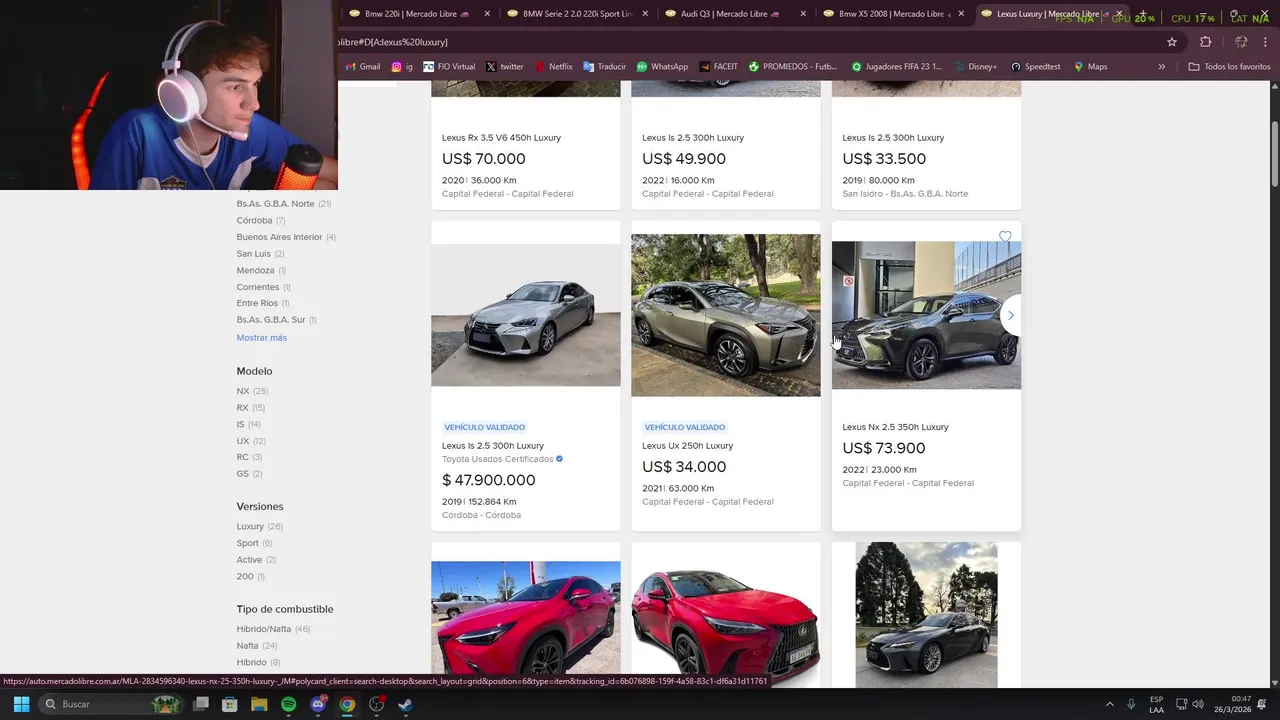Open Lexus Is 2.5 300h US$ 49.900 listing

point(693,138)
